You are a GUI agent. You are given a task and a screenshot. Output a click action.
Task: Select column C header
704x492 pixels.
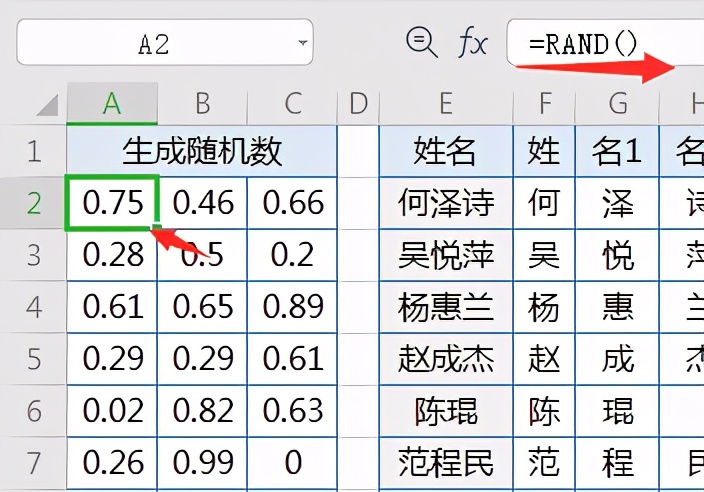[x=292, y=103]
